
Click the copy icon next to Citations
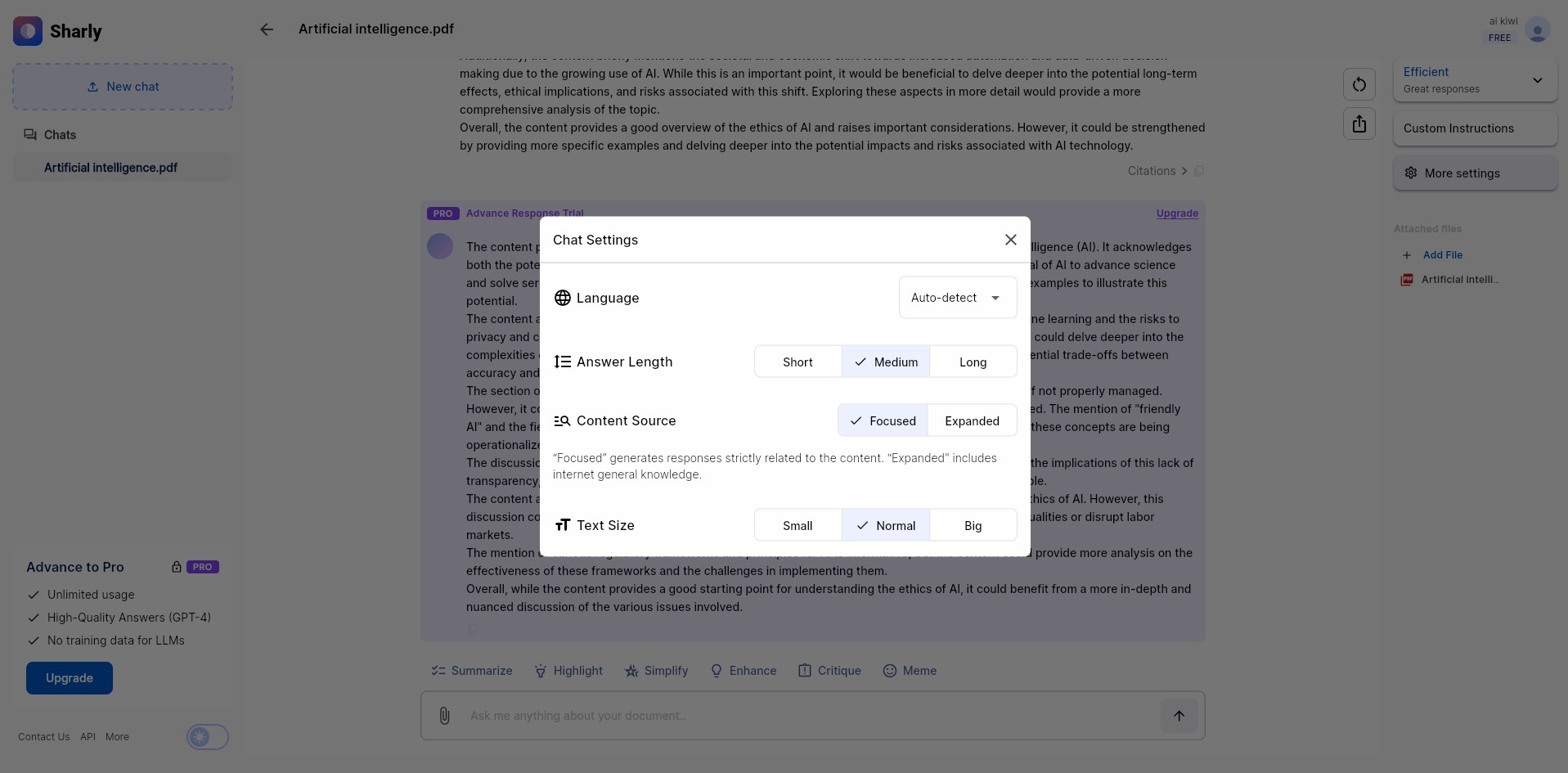pyautogui.click(x=1199, y=171)
